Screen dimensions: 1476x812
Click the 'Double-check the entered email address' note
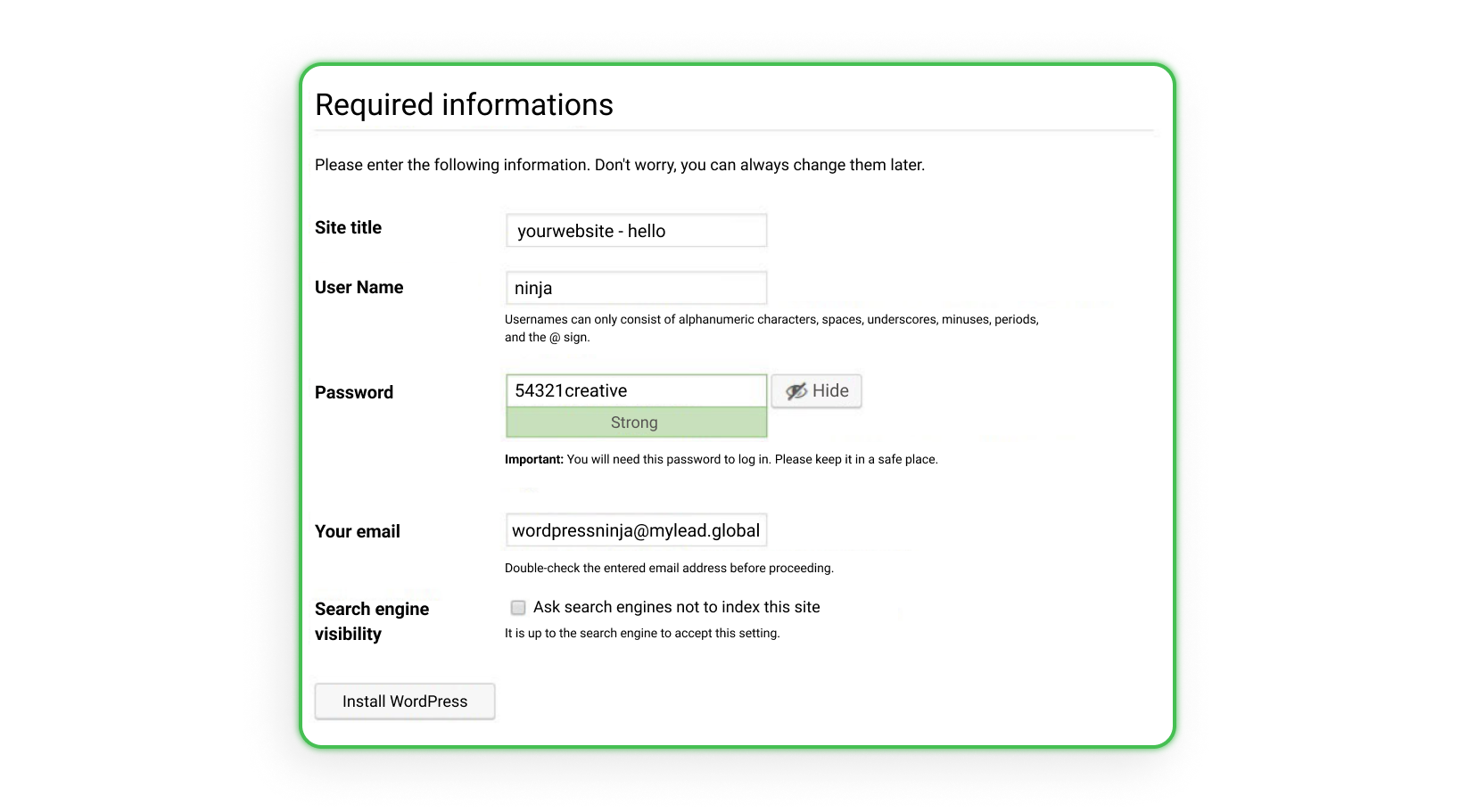(669, 568)
